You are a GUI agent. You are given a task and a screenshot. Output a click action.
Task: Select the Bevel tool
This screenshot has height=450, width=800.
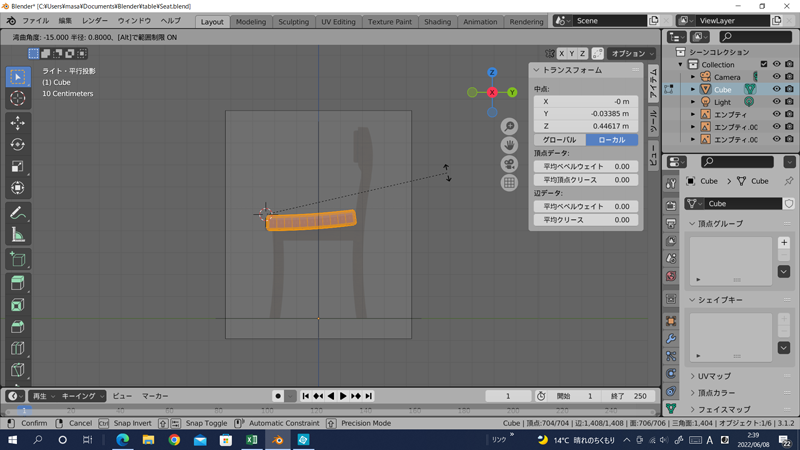click(18, 327)
